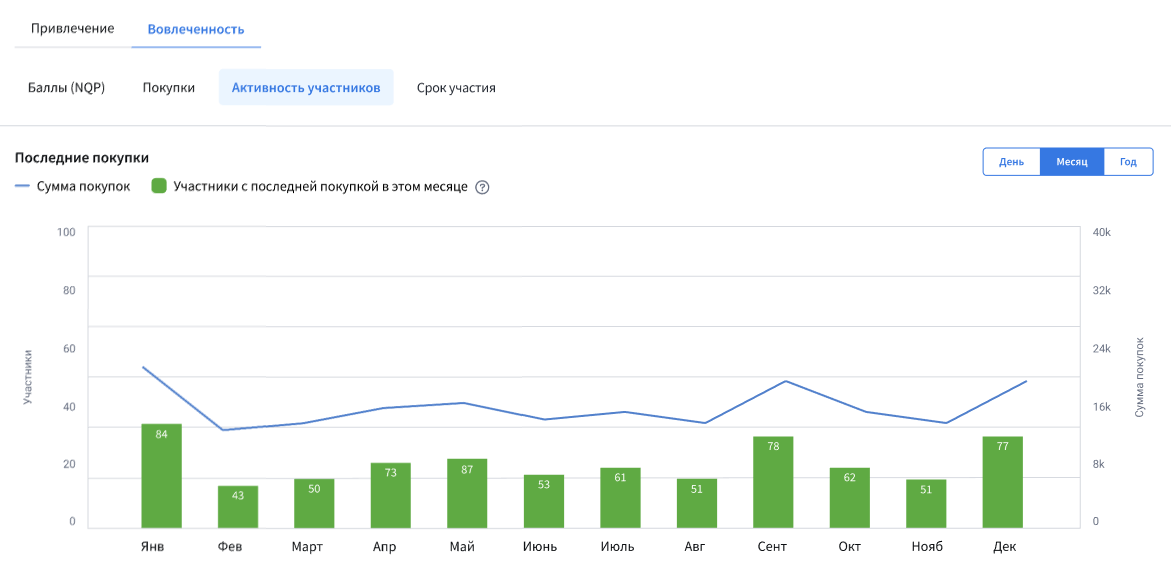This screenshot has width=1171, height=568.
Task: Set chart period to Месяц
Action: coord(1072,162)
